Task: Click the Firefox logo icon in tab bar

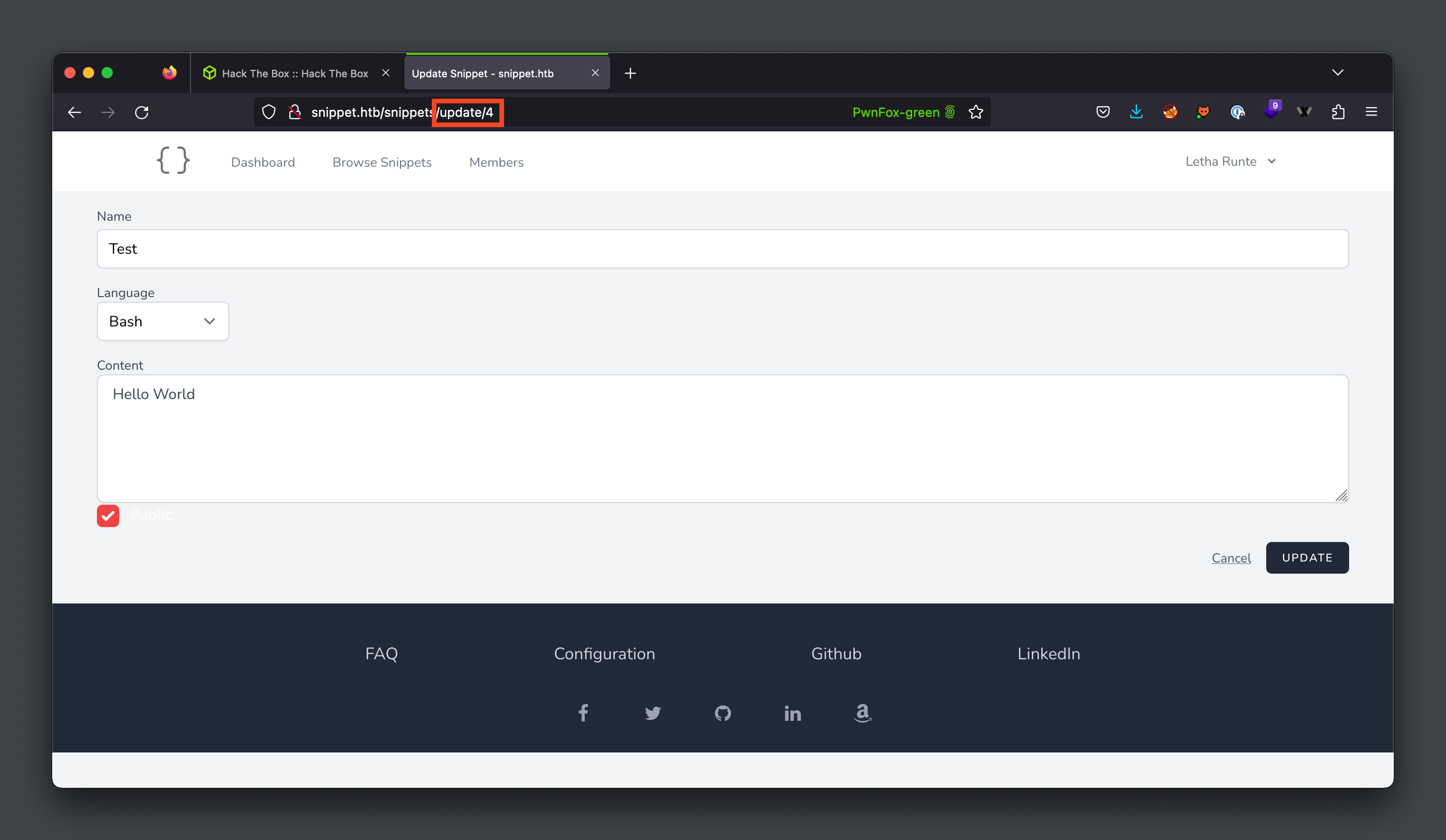Action: [x=169, y=73]
